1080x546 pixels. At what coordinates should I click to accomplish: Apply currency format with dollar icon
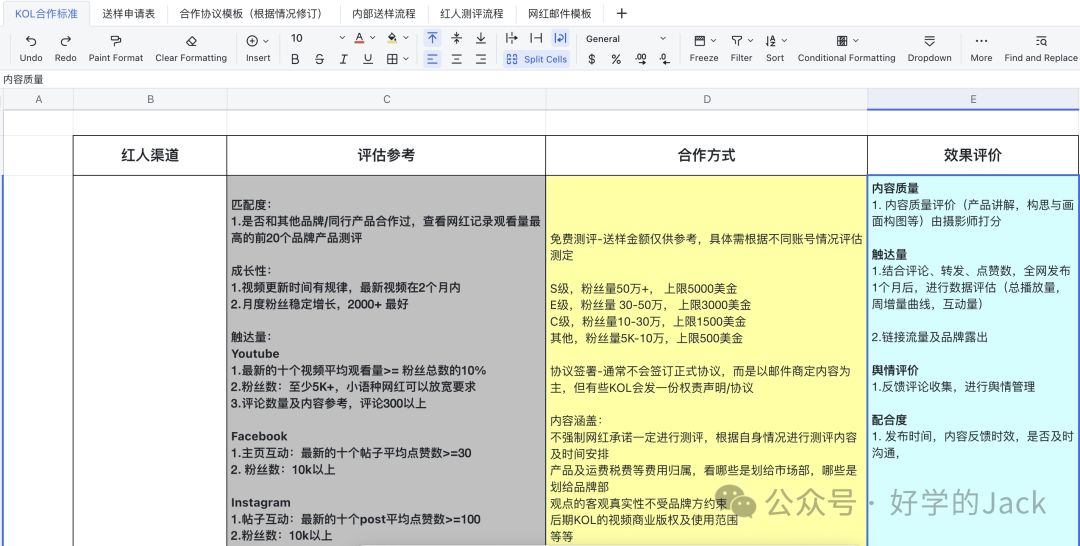click(x=592, y=59)
